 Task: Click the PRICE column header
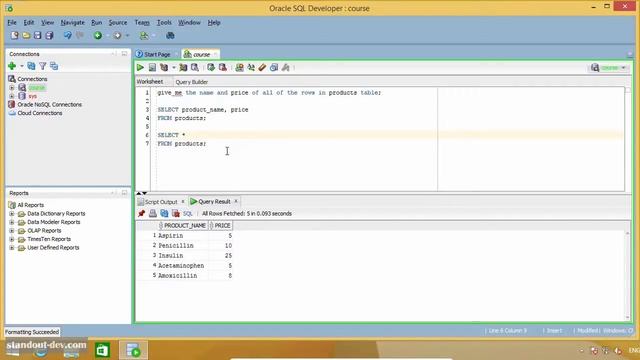(x=221, y=225)
